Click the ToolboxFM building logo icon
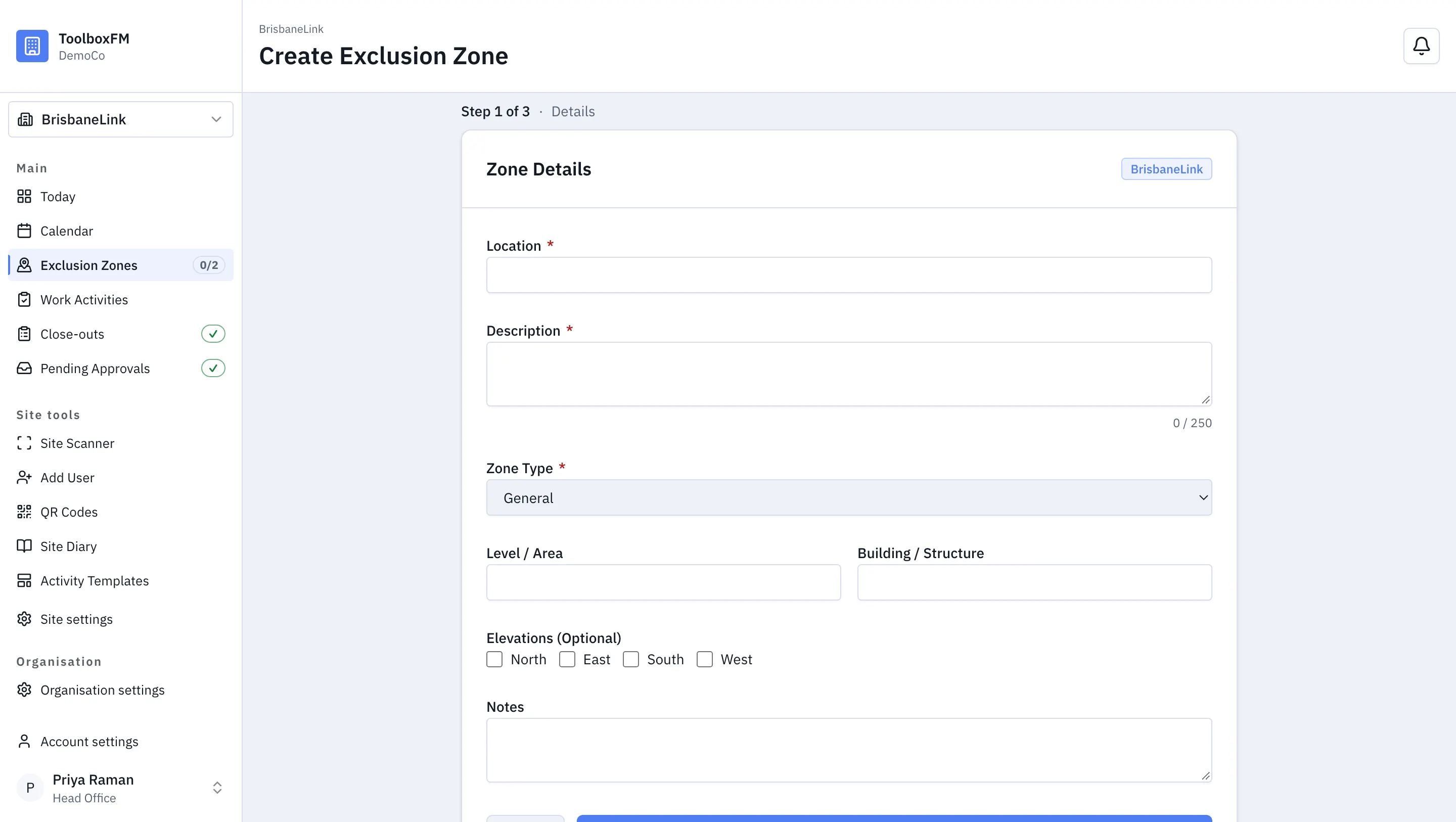Viewport: 1456px width, 822px height. click(32, 46)
